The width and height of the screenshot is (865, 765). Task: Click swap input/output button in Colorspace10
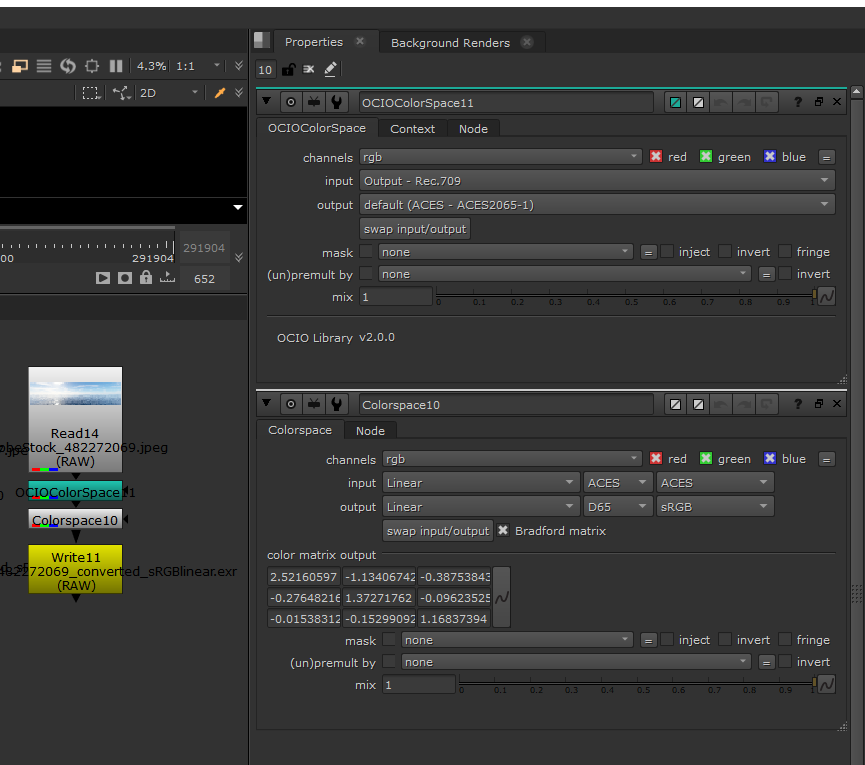pos(438,531)
